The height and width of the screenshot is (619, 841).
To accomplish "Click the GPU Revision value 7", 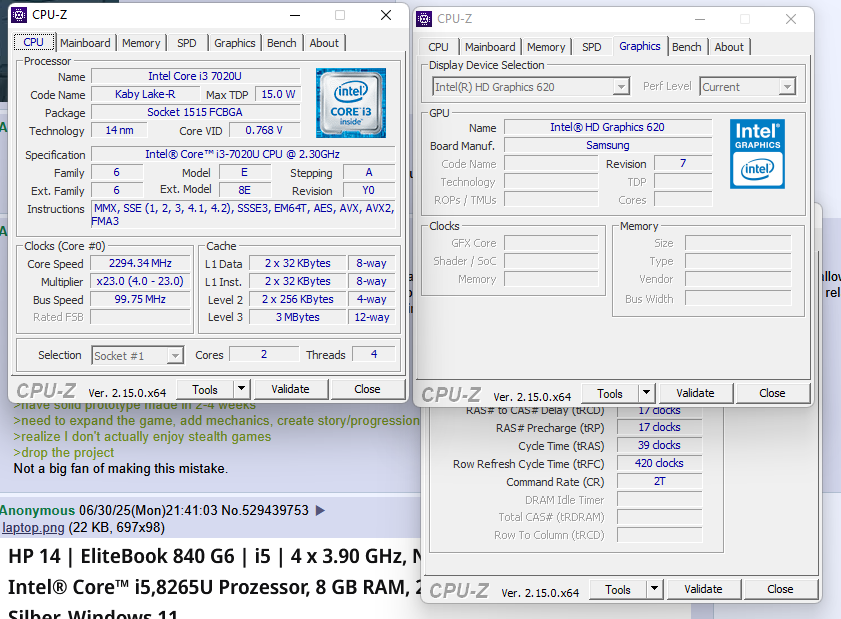I will pos(683,163).
